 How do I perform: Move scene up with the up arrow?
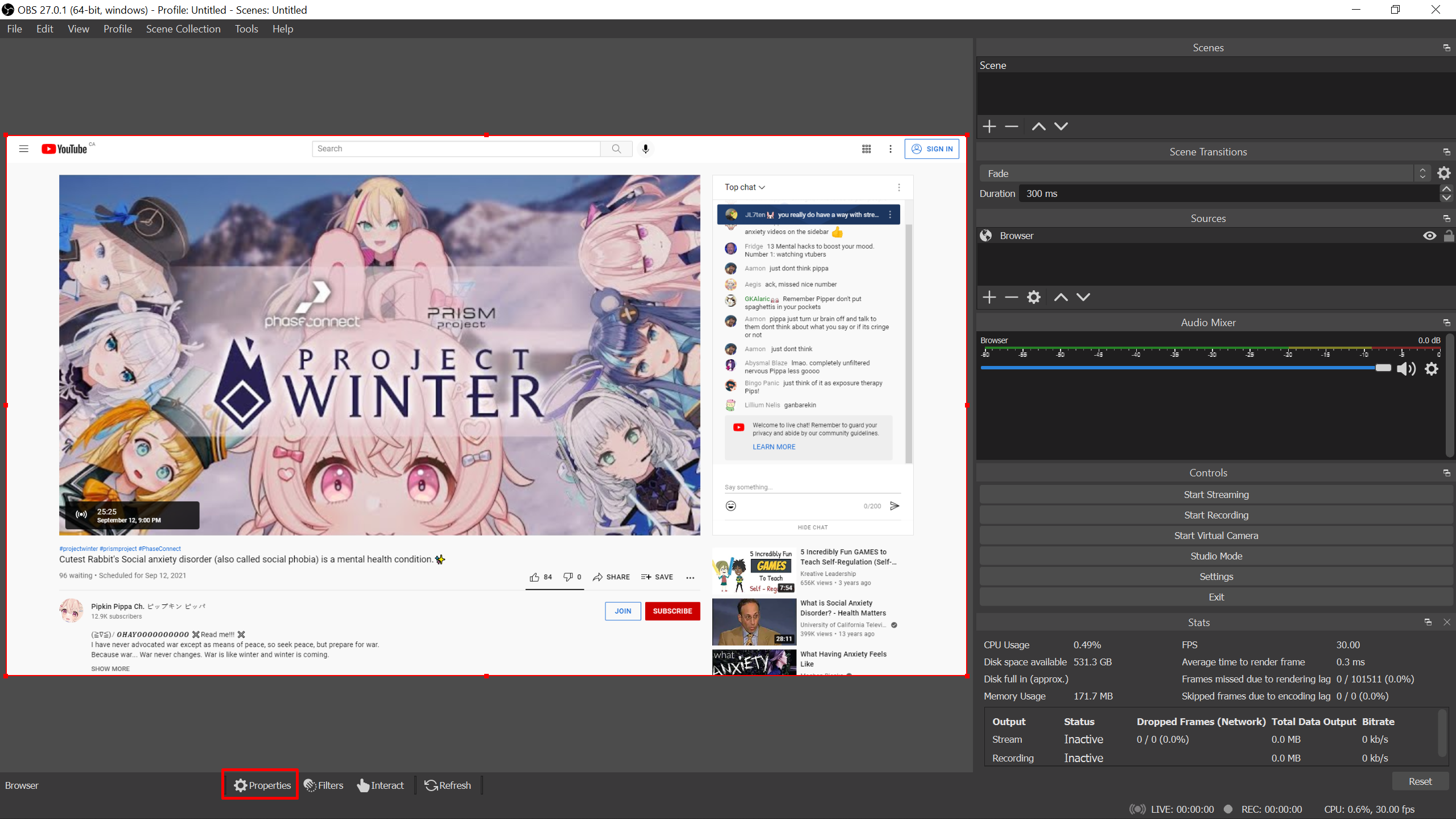1038,126
